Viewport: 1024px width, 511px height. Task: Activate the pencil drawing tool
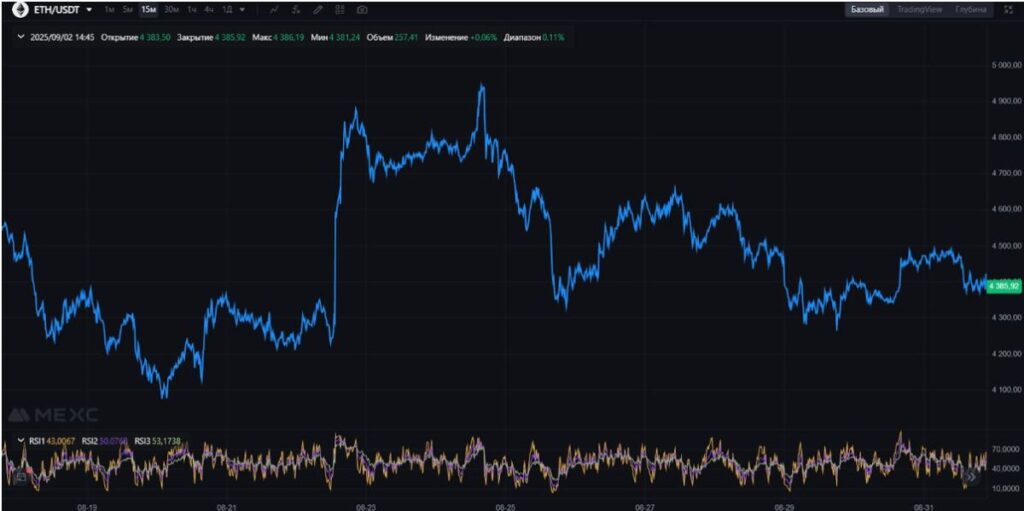(x=318, y=10)
